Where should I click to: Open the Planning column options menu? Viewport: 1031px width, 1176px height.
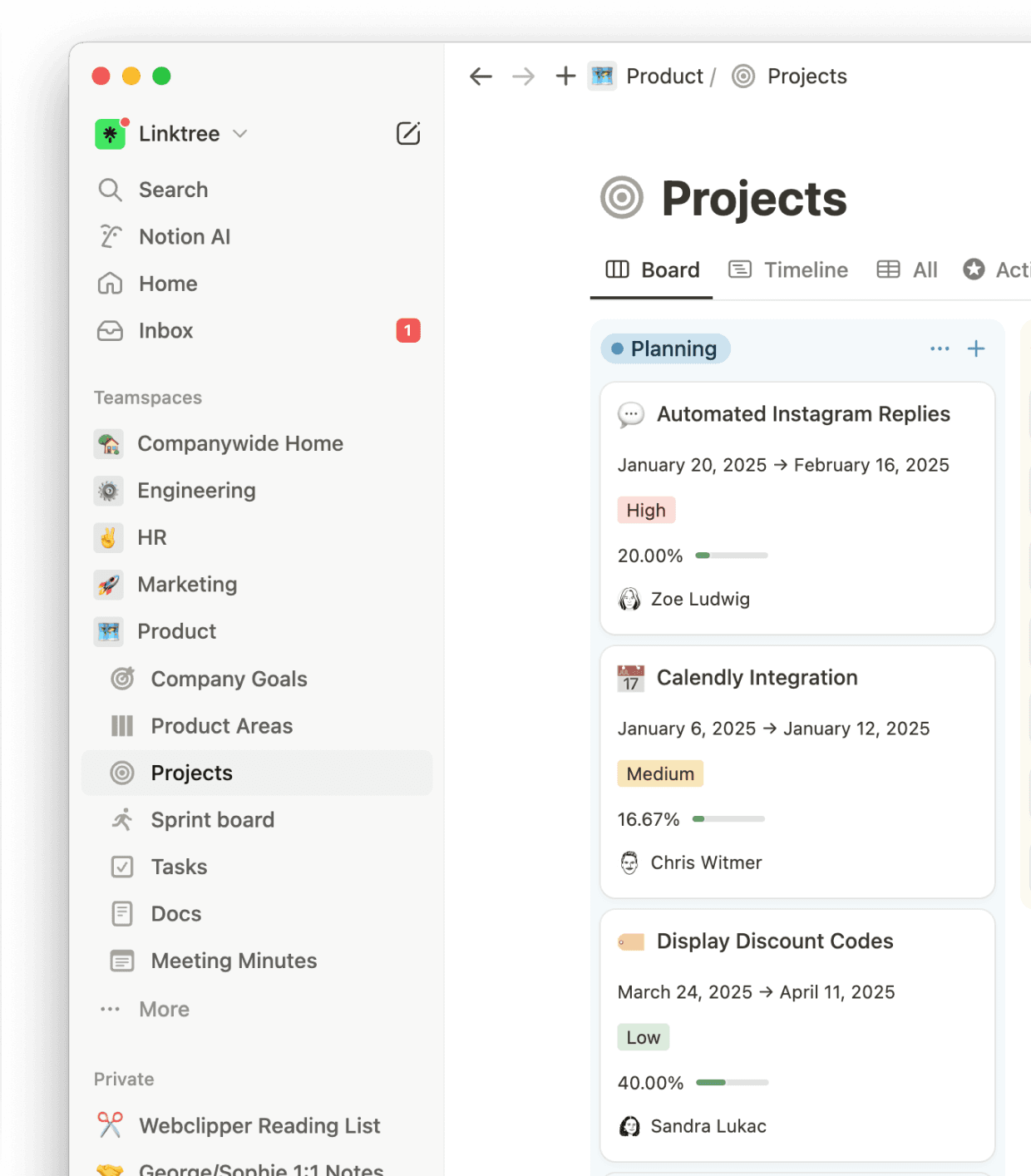[x=940, y=348]
